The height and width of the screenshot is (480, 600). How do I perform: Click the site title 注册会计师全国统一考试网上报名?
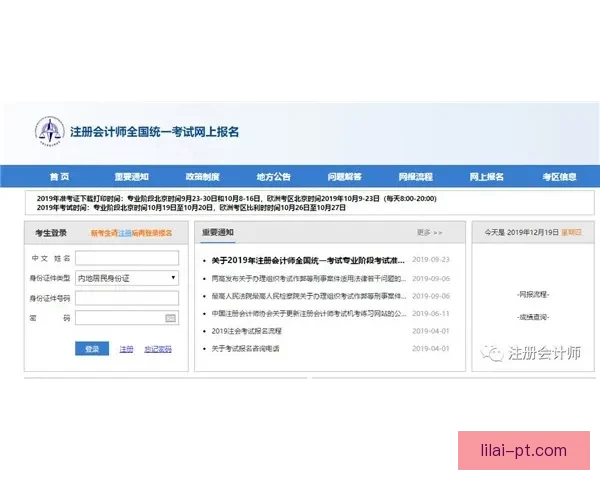(154, 132)
